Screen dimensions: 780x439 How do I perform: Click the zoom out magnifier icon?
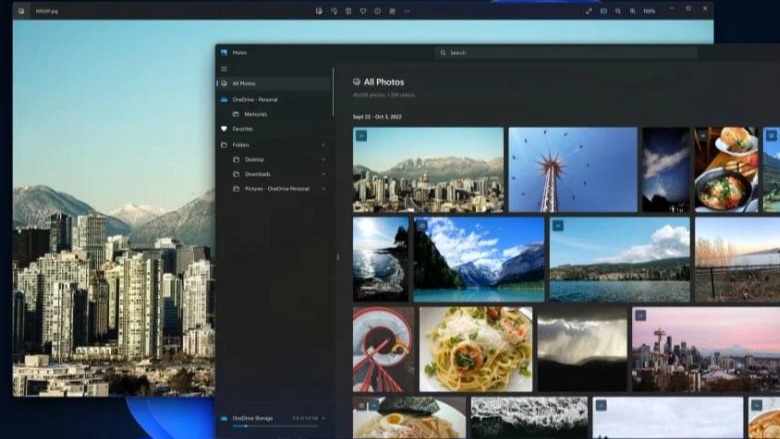(x=618, y=11)
